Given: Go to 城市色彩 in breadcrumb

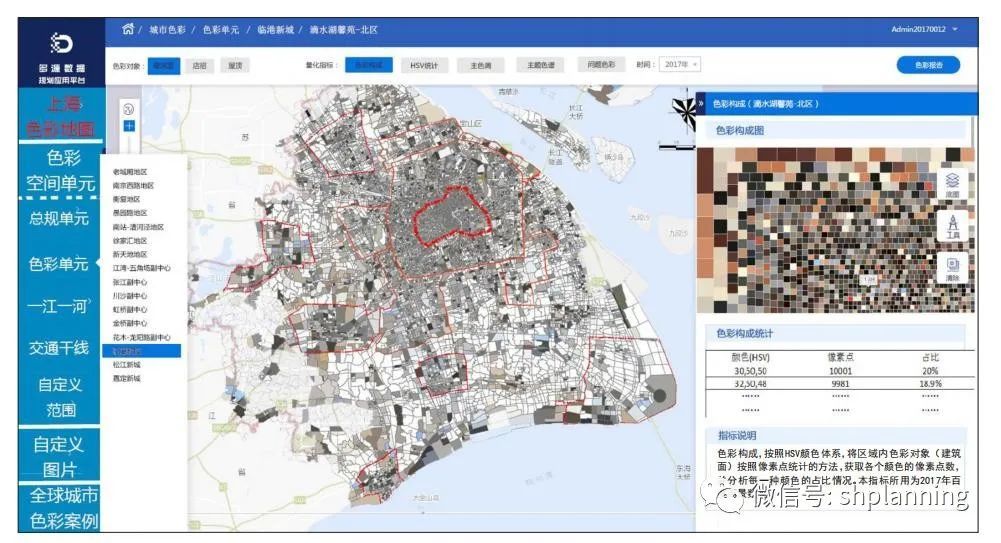Looking at the screenshot, I should (167, 29).
